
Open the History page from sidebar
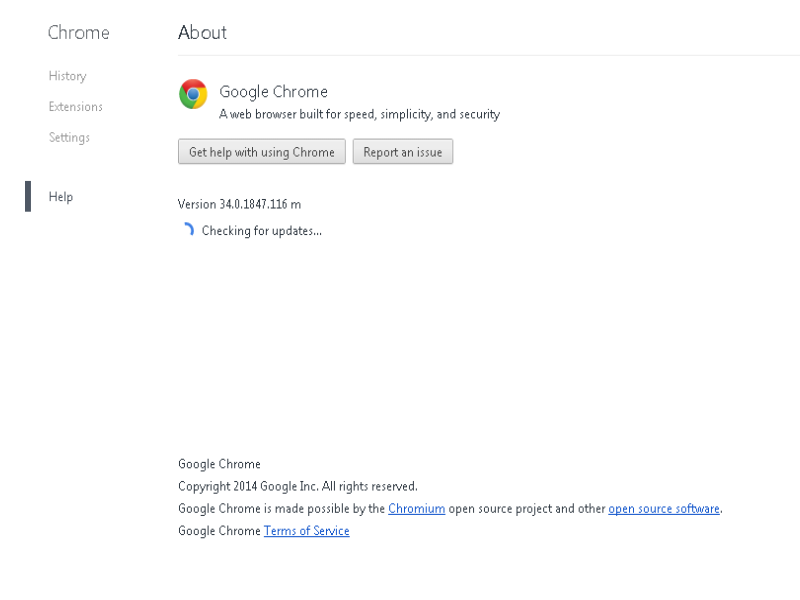pos(67,76)
